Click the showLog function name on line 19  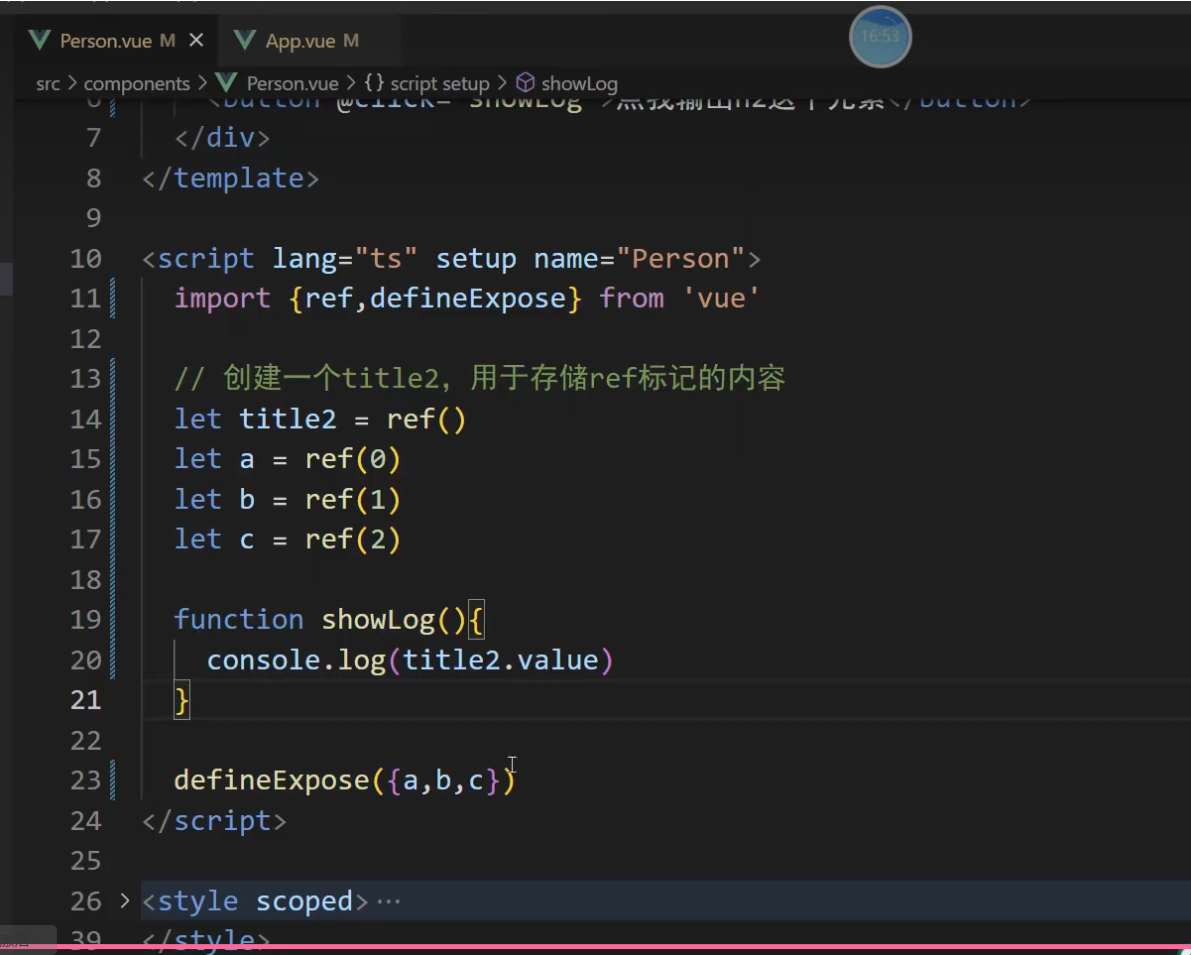pyautogui.click(x=378, y=620)
